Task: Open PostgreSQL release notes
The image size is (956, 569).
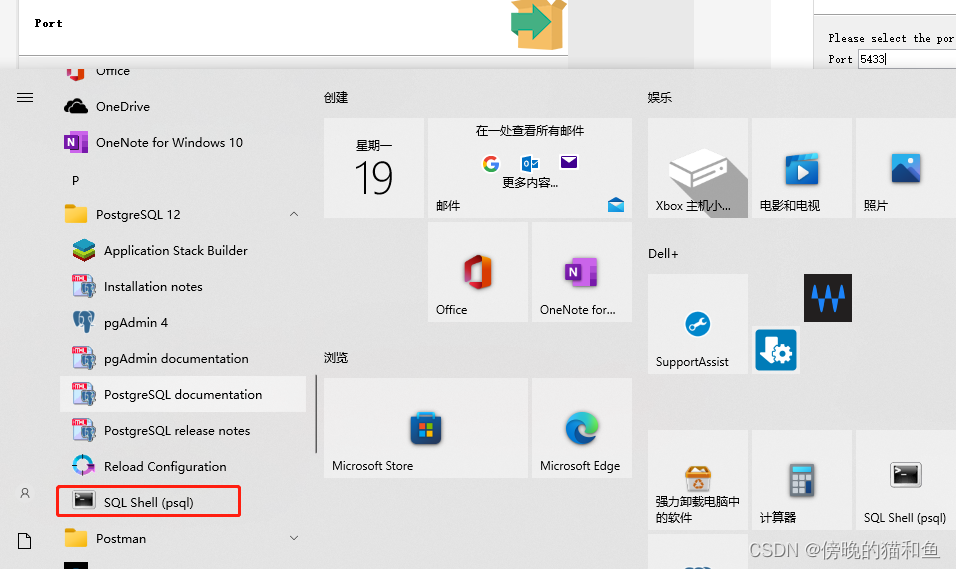Action: pos(183,431)
